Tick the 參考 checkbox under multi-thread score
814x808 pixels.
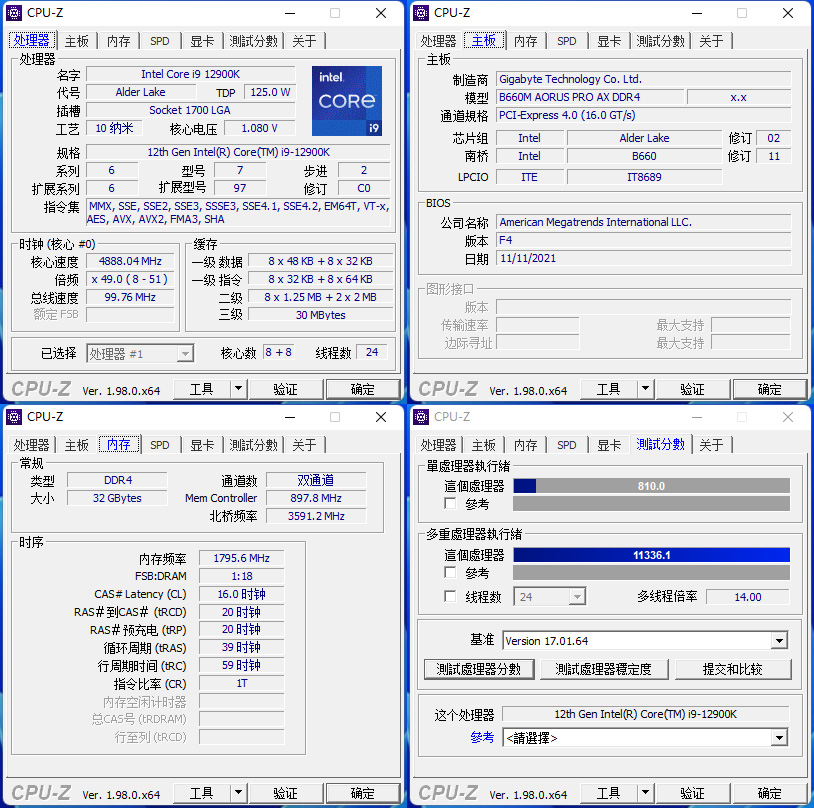450,572
